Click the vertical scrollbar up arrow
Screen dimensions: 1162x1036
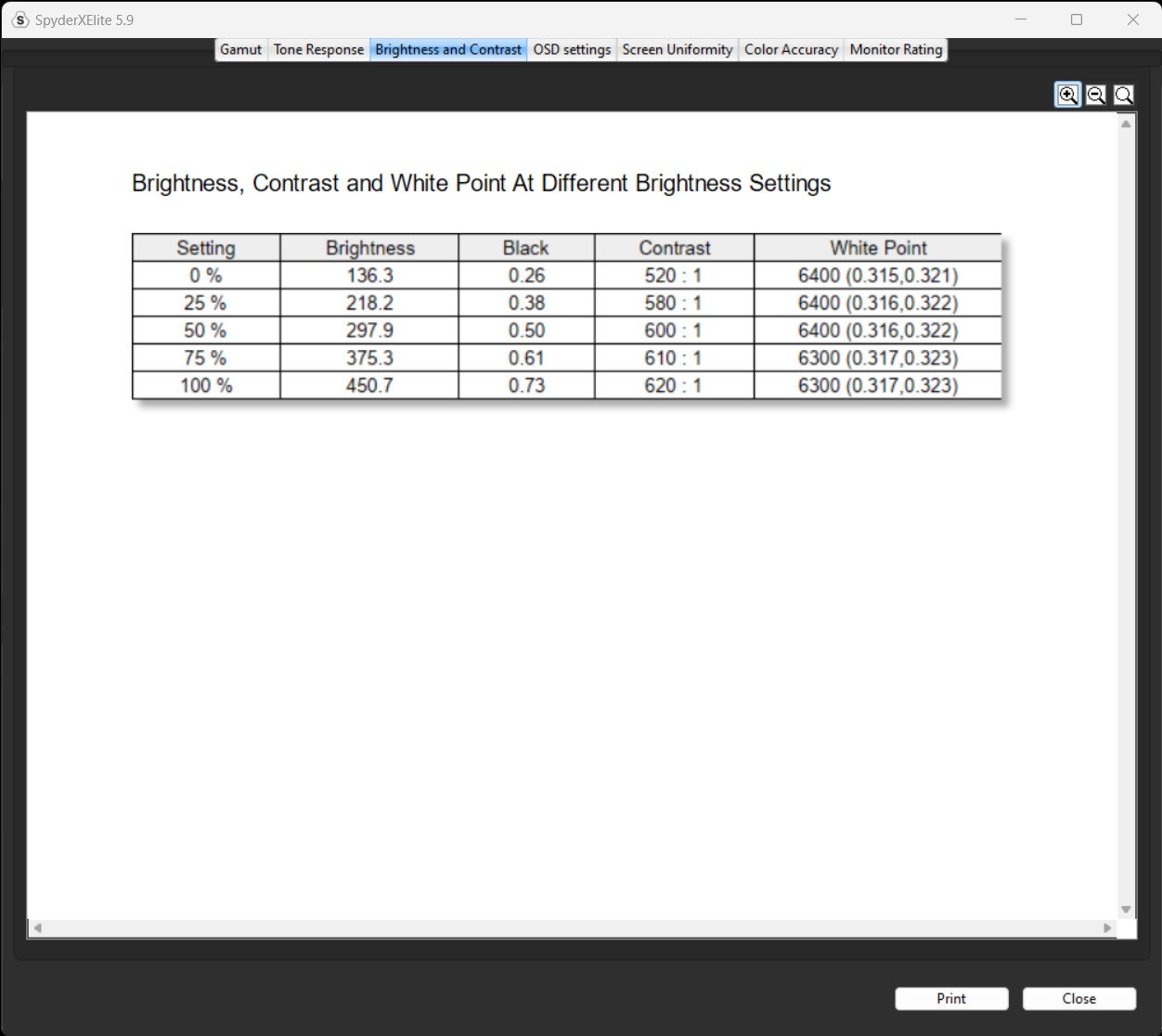tap(1126, 123)
